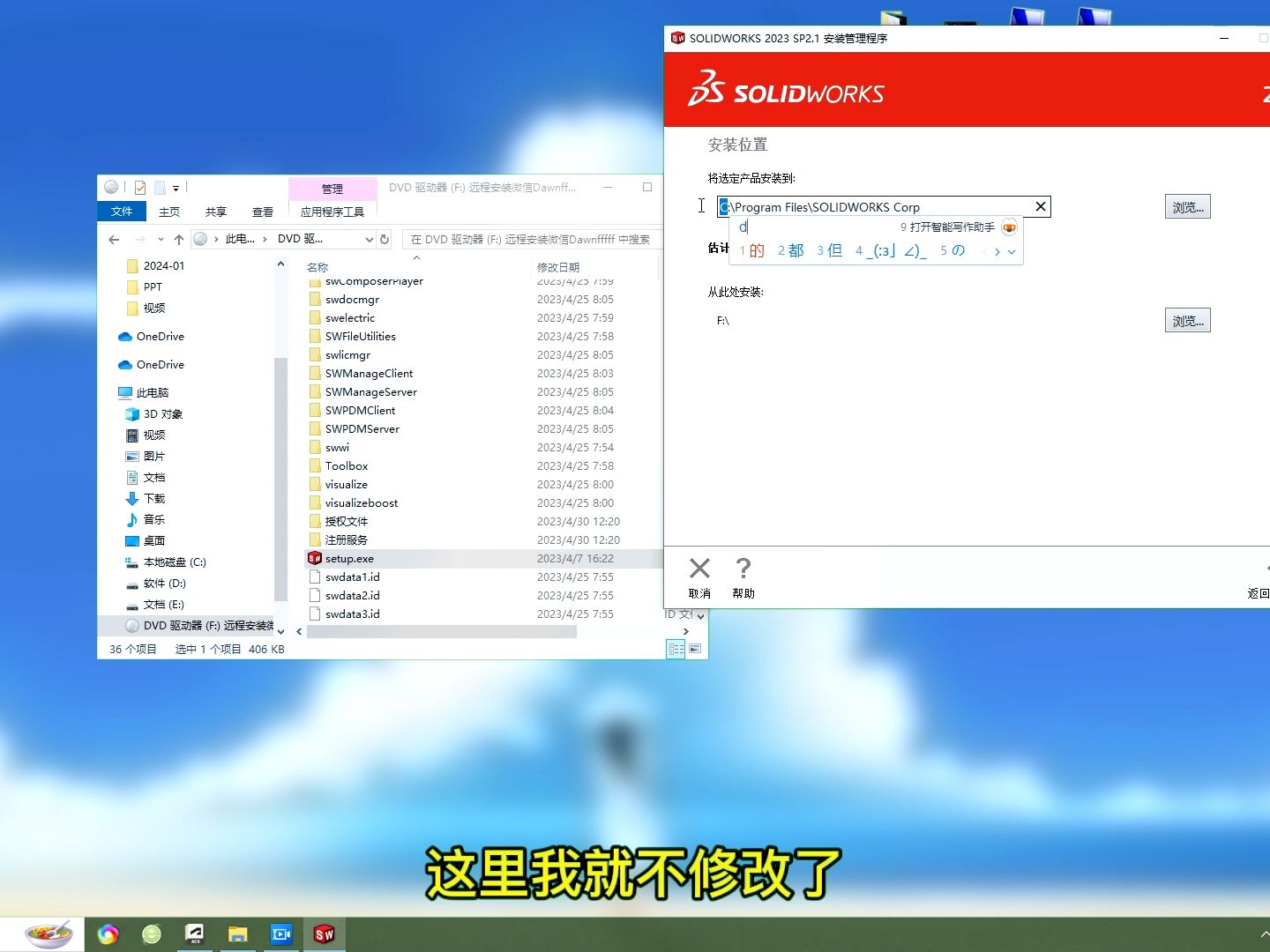Click 浏览 button beside F:\ source
This screenshot has height=952, width=1270.
click(x=1188, y=320)
